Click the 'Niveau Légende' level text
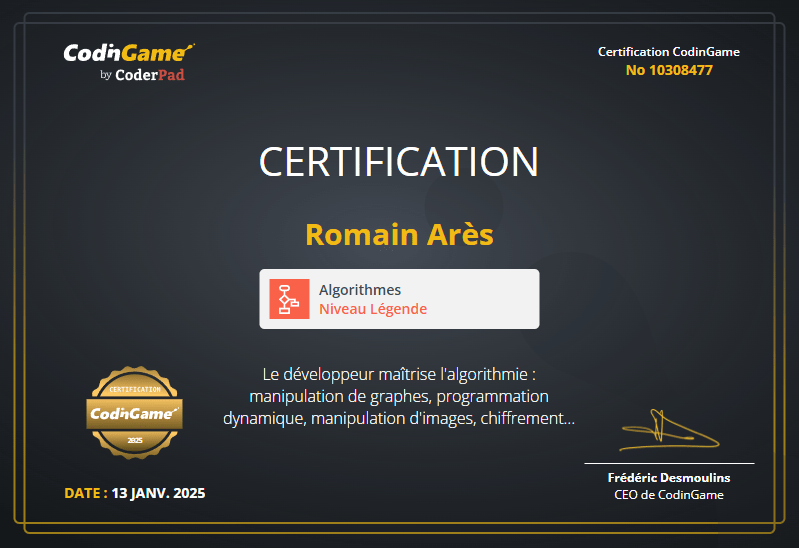799x548 pixels. tap(373, 309)
